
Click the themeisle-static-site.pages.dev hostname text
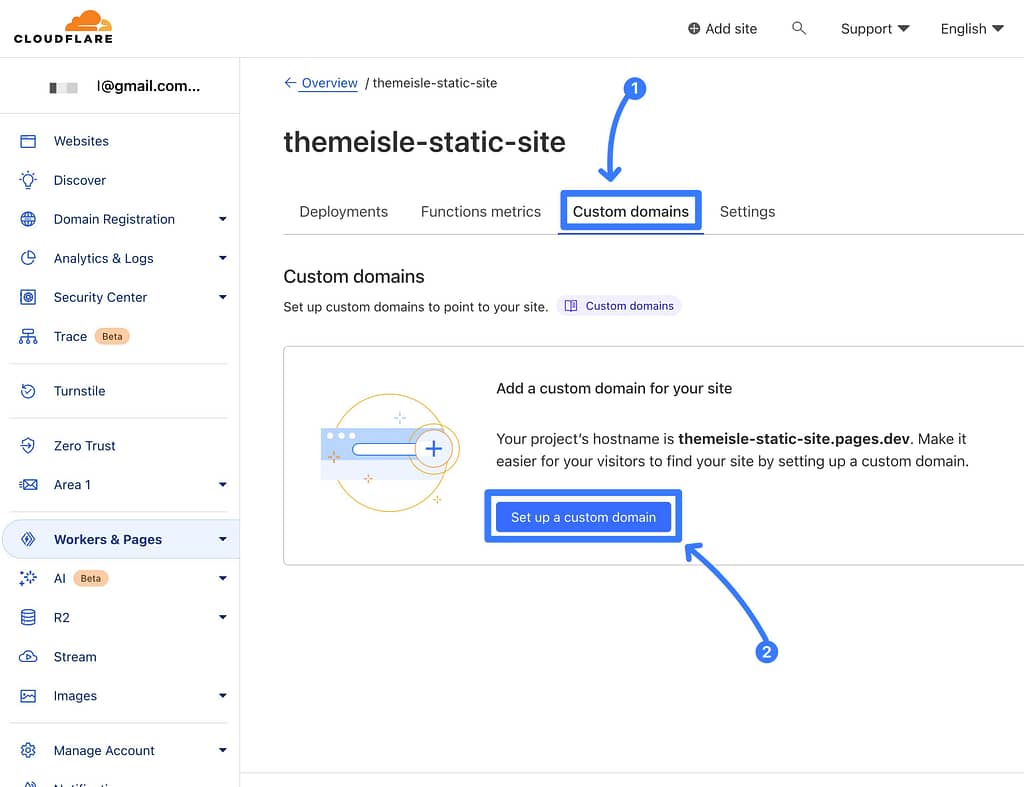coord(793,439)
